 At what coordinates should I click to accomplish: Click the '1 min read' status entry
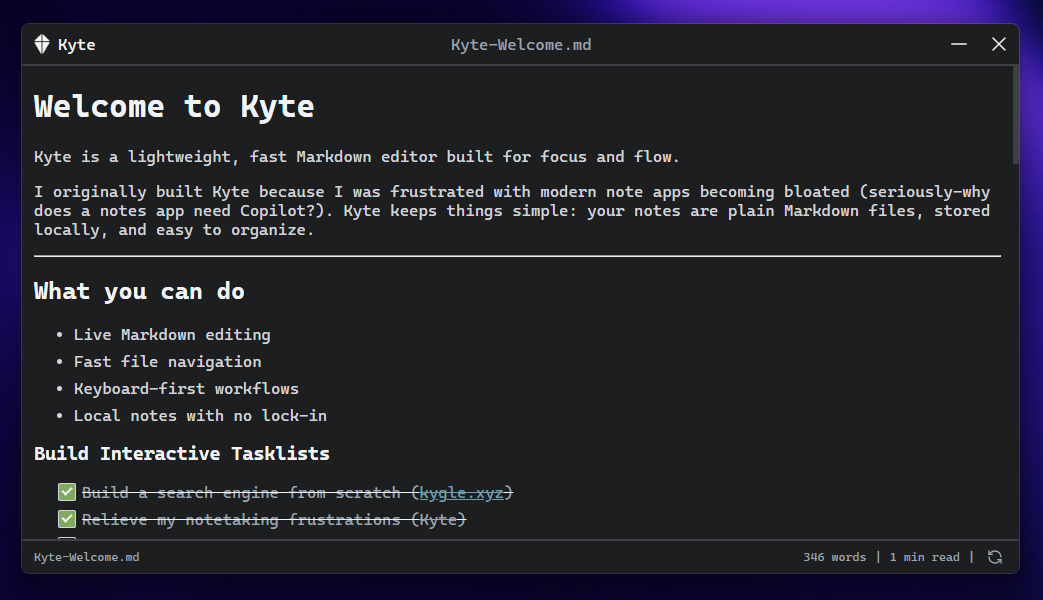click(x=925, y=557)
